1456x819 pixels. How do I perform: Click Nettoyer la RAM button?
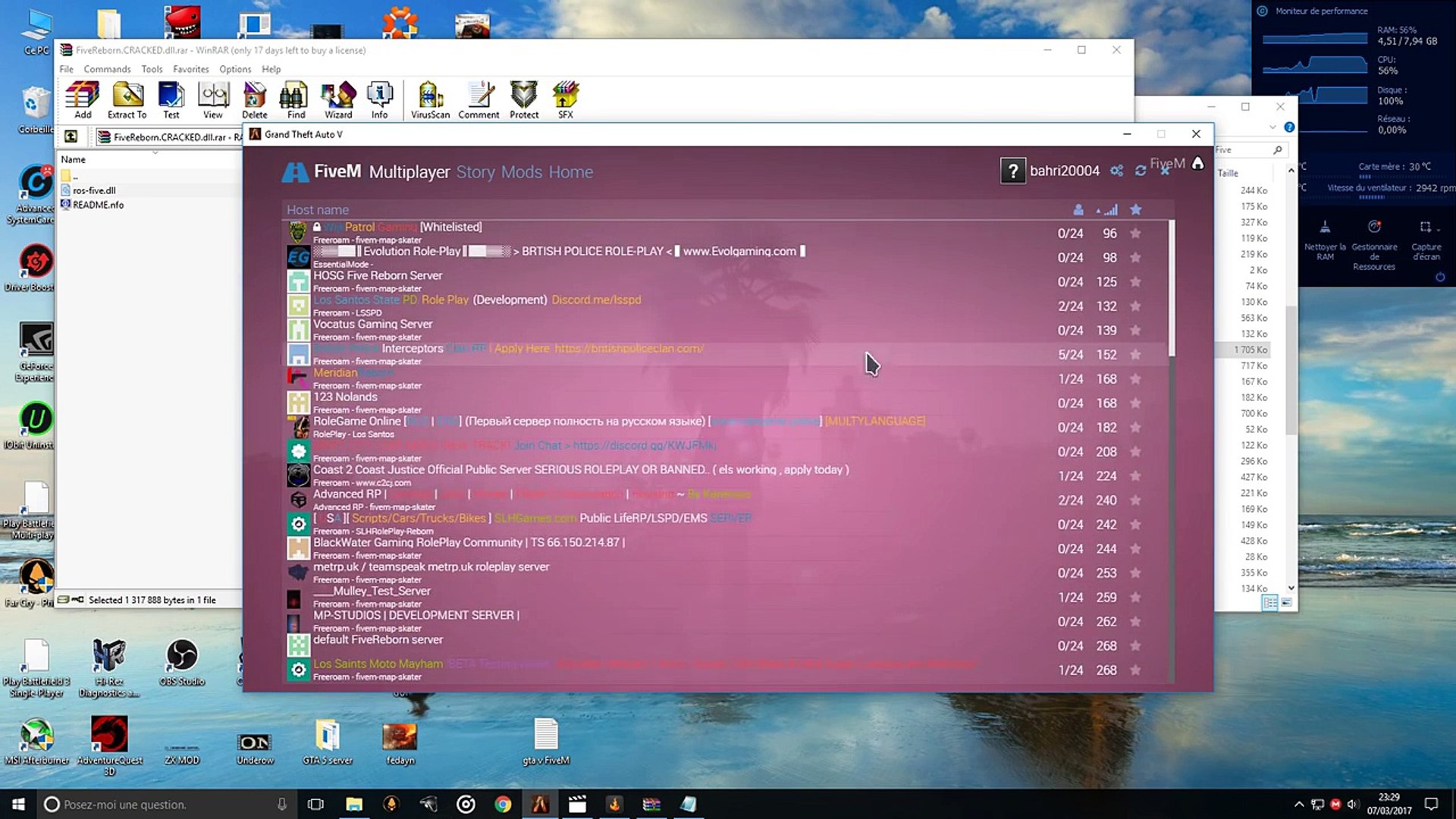(x=1325, y=241)
